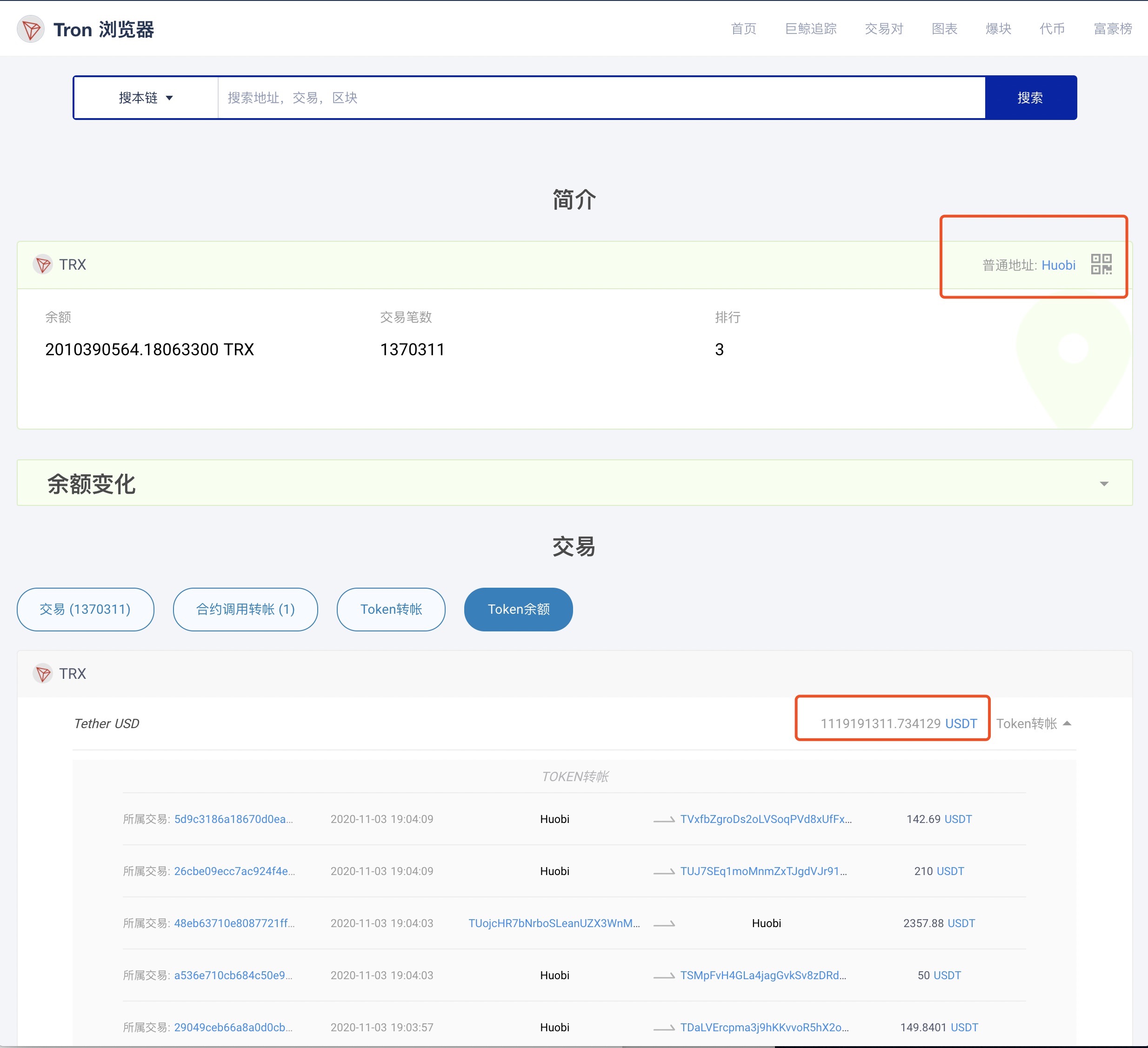
Task: Select the 1119191311.734129 balance amount
Action: tap(881, 723)
